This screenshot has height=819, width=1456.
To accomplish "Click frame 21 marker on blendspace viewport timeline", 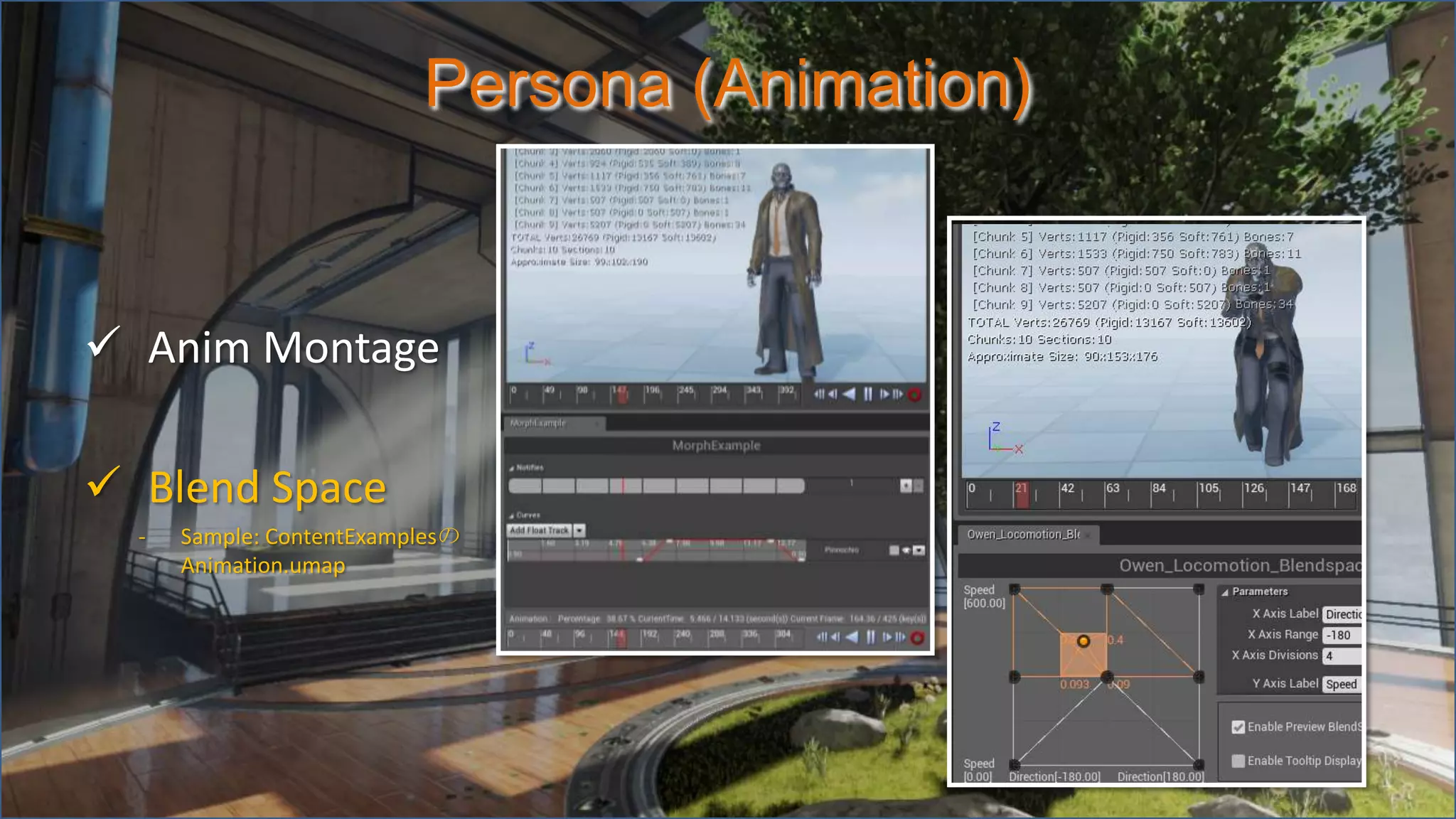I will coord(1021,494).
